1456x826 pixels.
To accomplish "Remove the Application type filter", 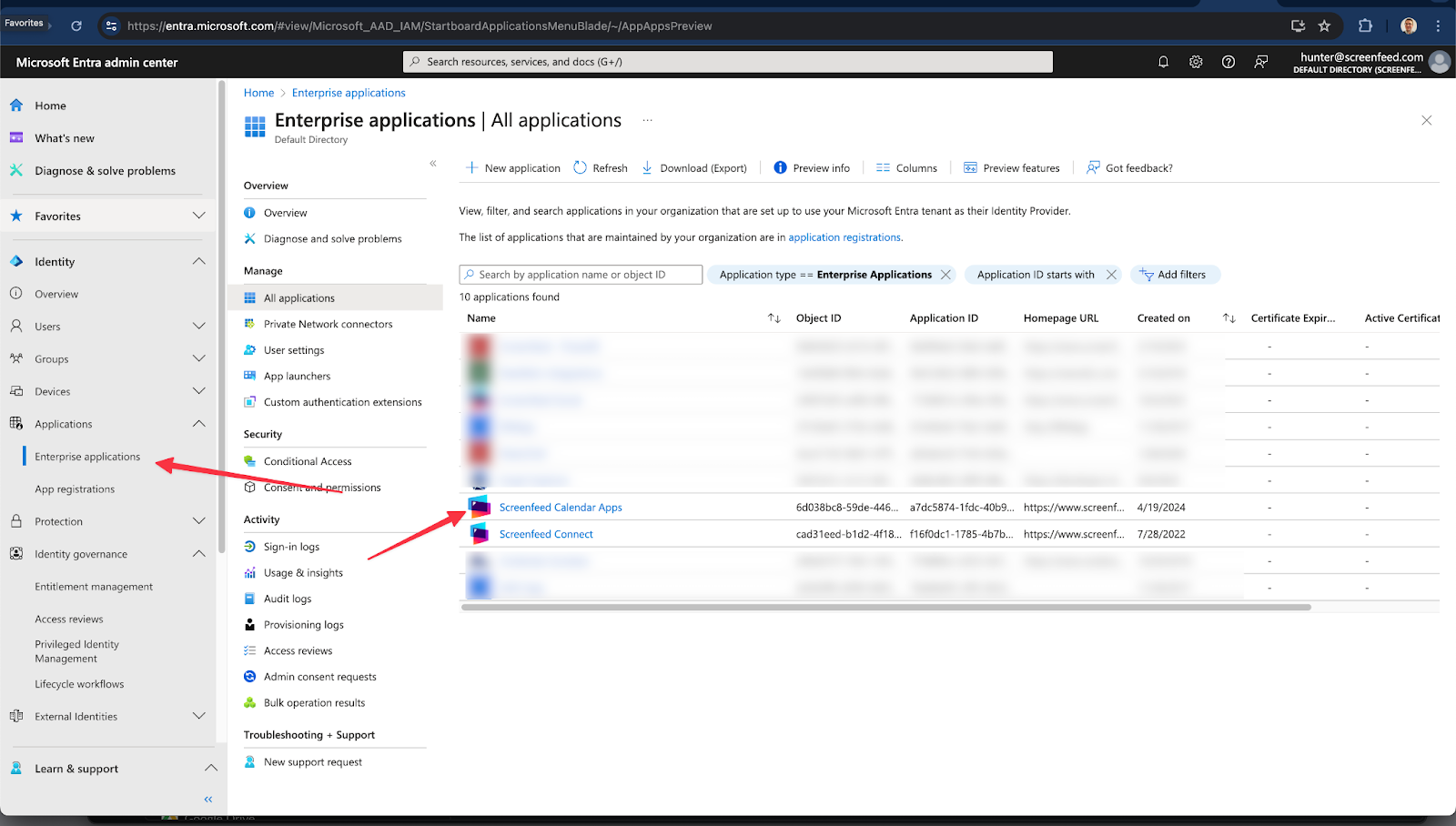I will (945, 275).
